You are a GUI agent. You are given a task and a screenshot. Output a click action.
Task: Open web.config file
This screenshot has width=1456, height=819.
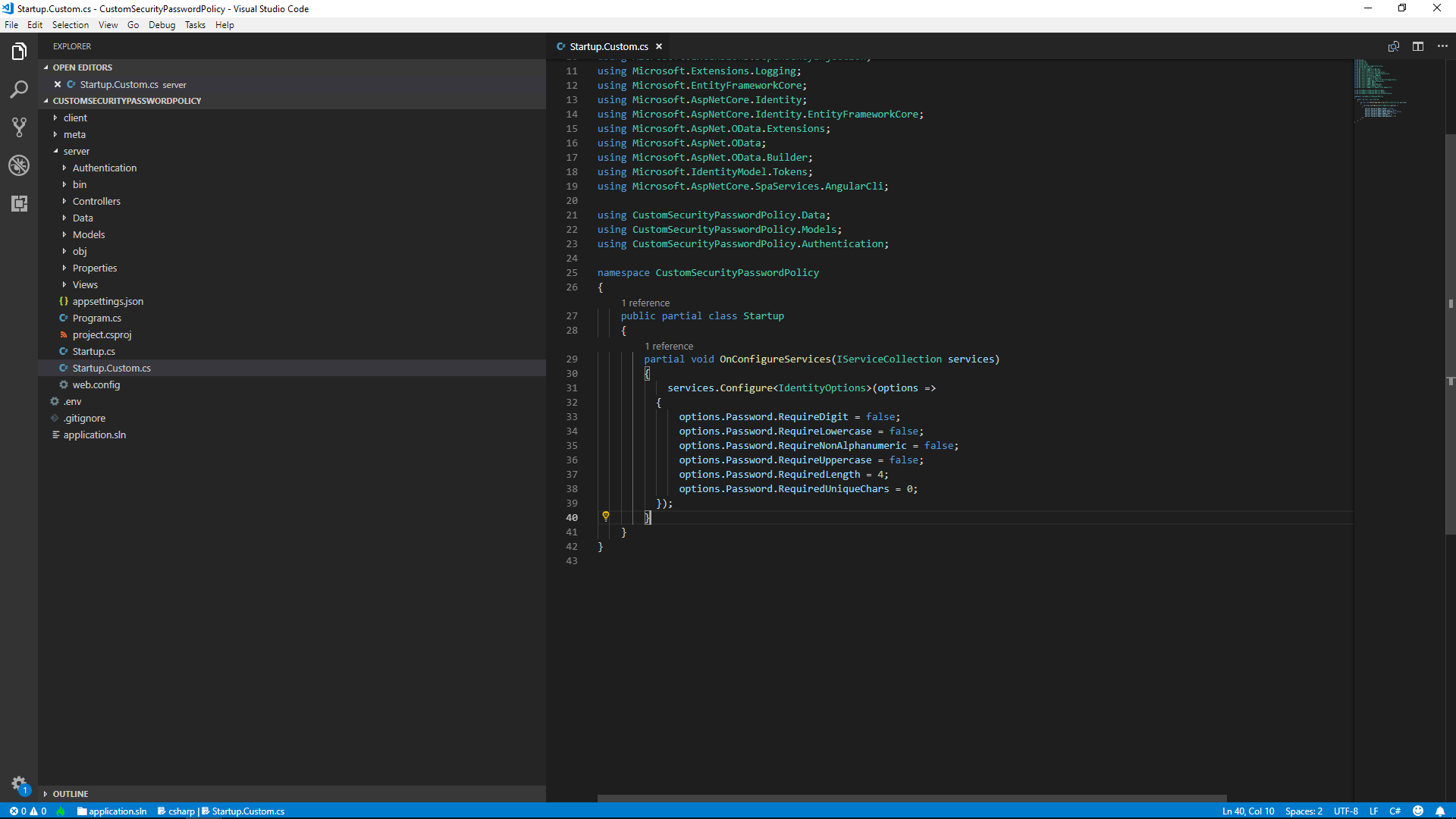292,384
